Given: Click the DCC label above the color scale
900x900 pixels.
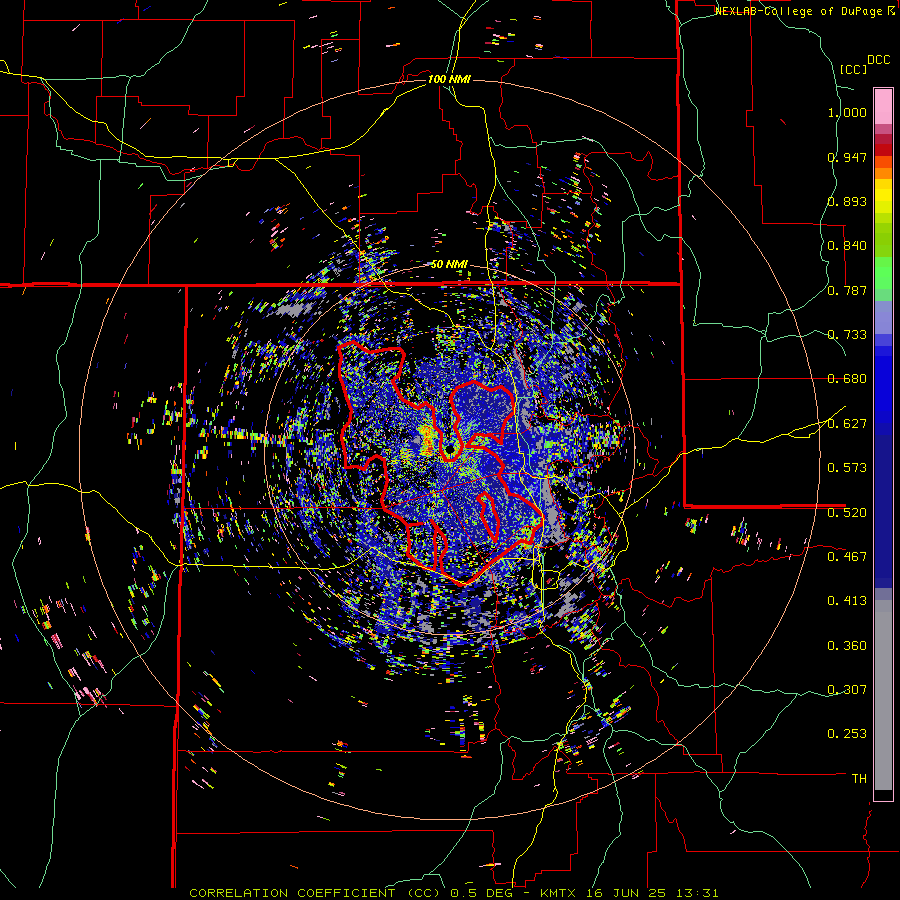Looking at the screenshot, I should [878, 60].
